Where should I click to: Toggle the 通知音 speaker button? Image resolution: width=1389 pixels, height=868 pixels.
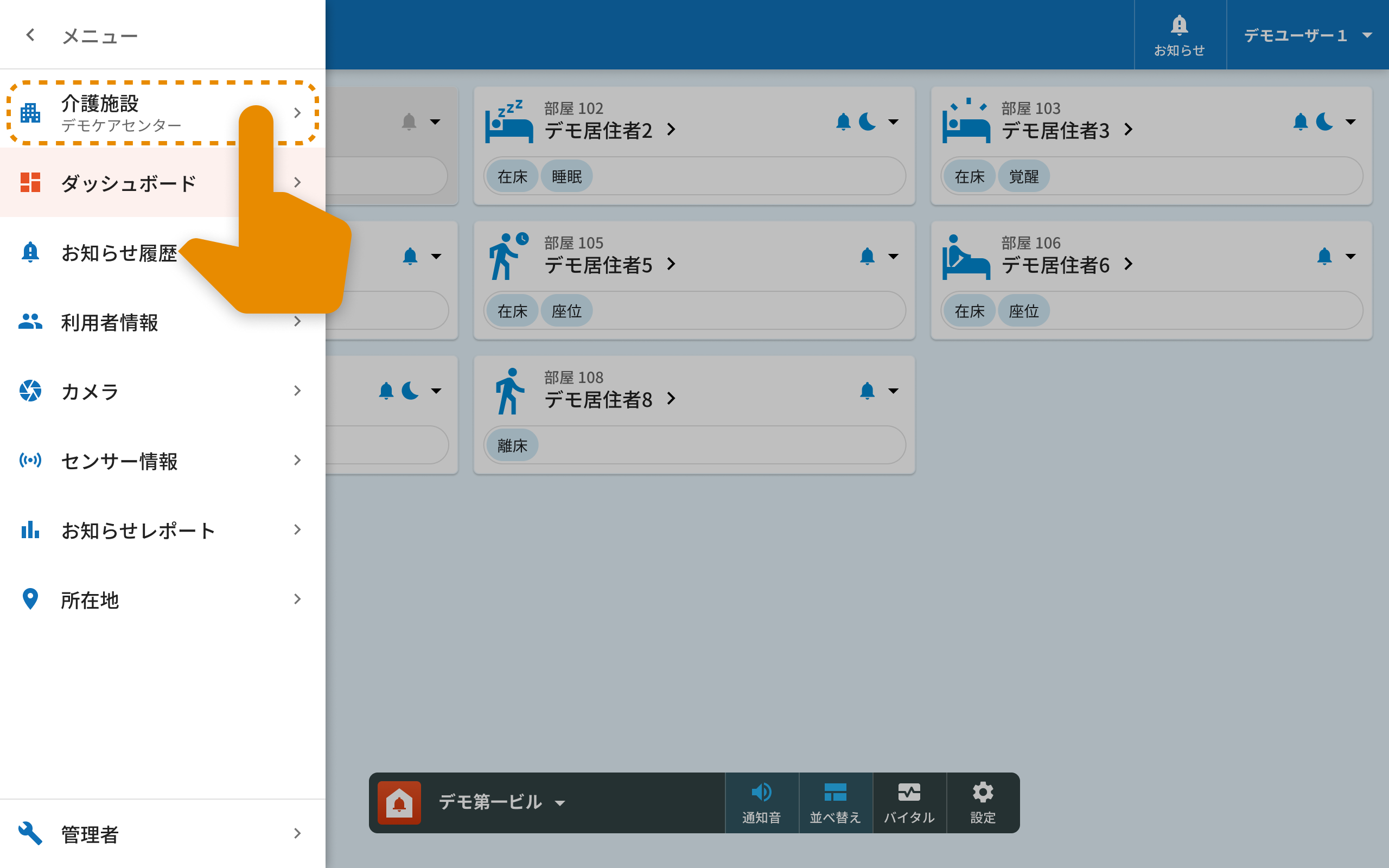click(761, 802)
